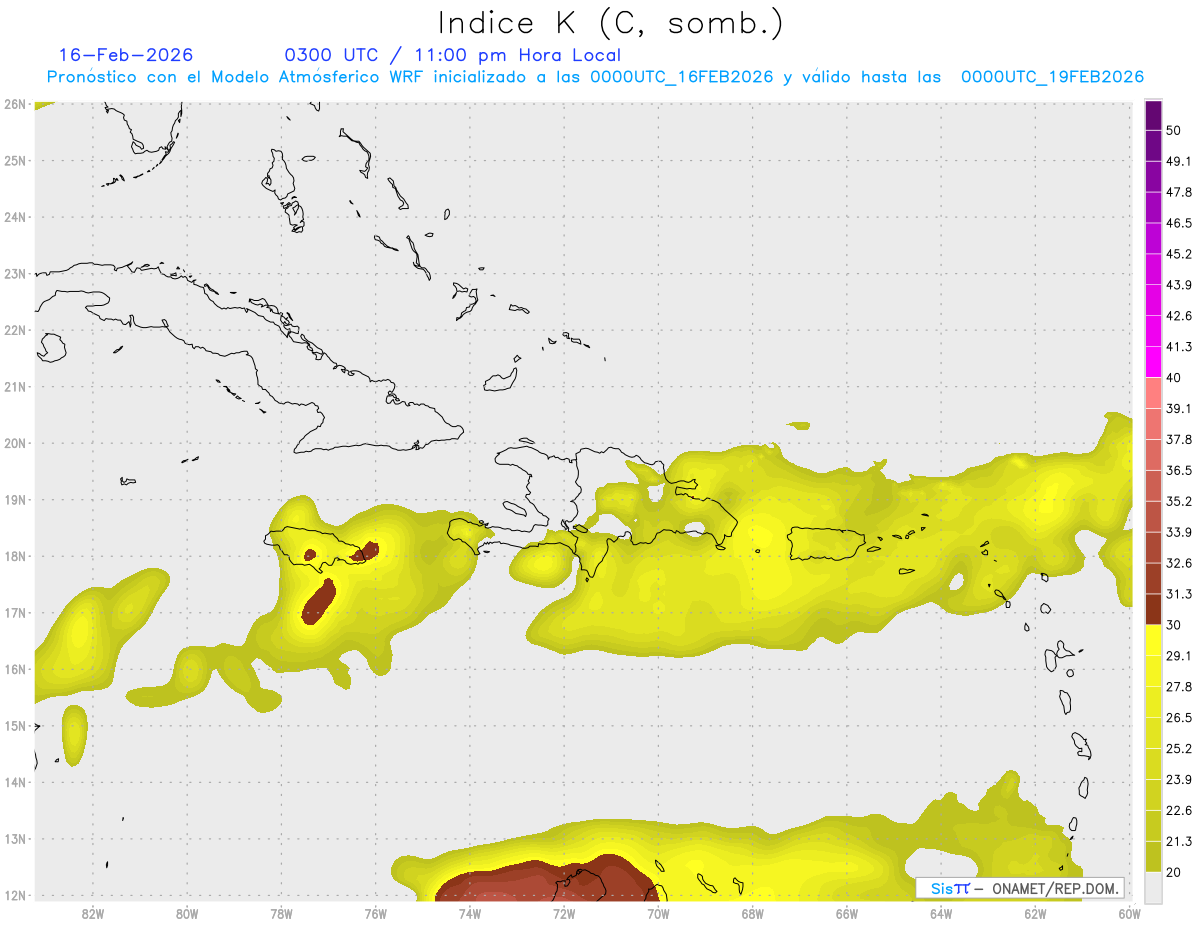The width and height of the screenshot is (1200, 927).
Task: Click the latitude label '24N'
Action: [x=14, y=217]
